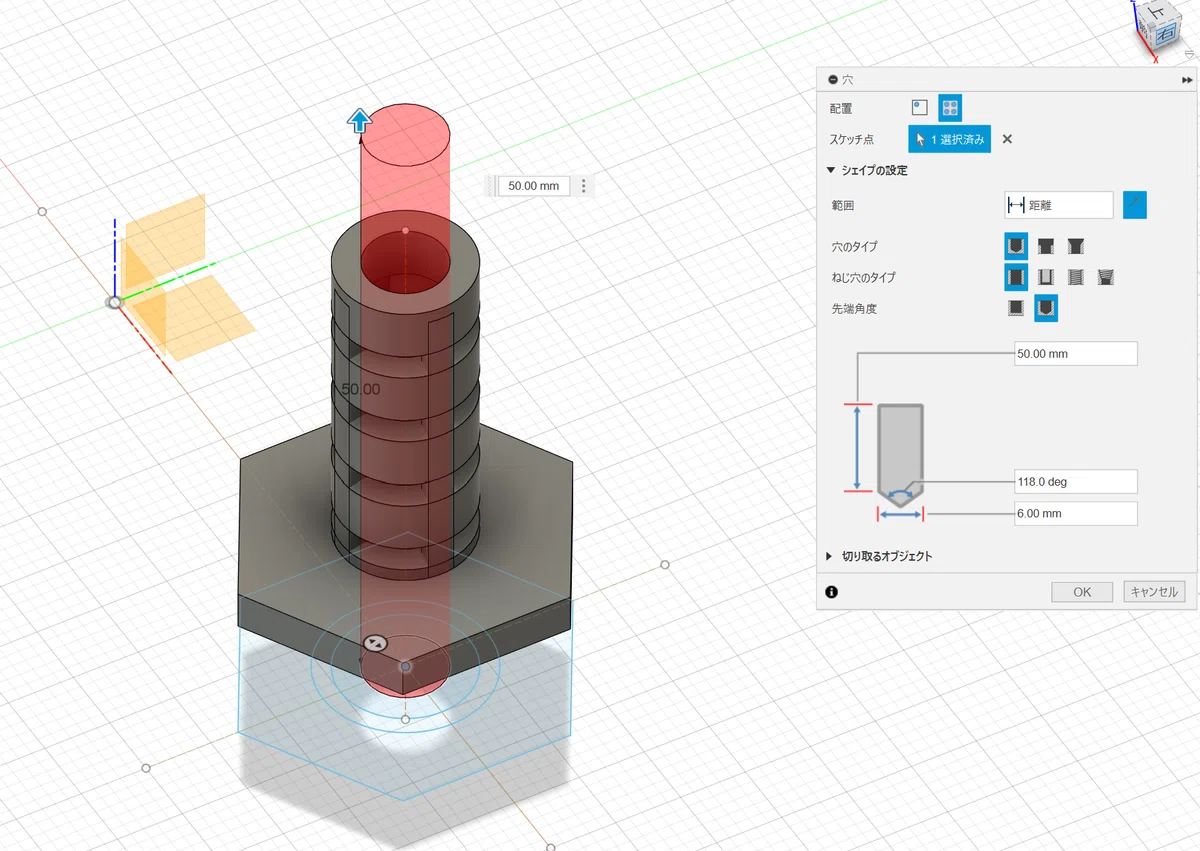Collapse the 穴 dialog using minus icon
The image size is (1200, 851).
coord(832,79)
